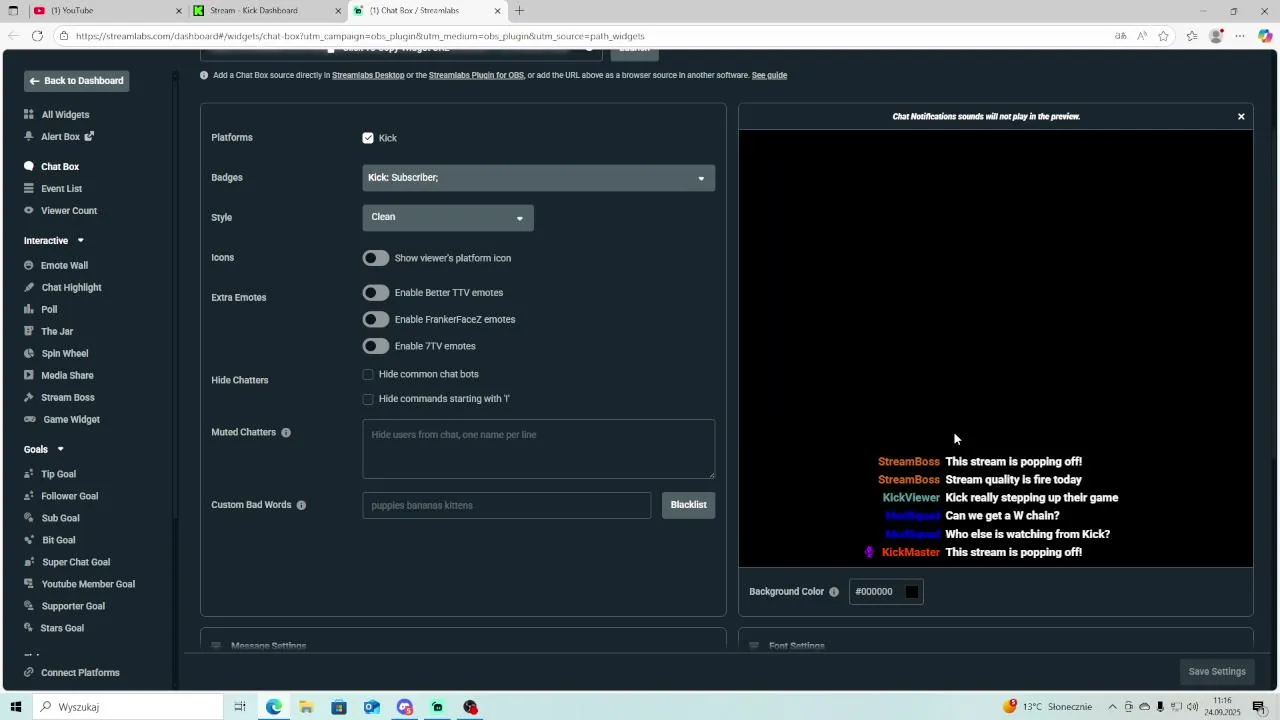
Task: Open Style dropdown set to Clean
Action: tap(448, 218)
